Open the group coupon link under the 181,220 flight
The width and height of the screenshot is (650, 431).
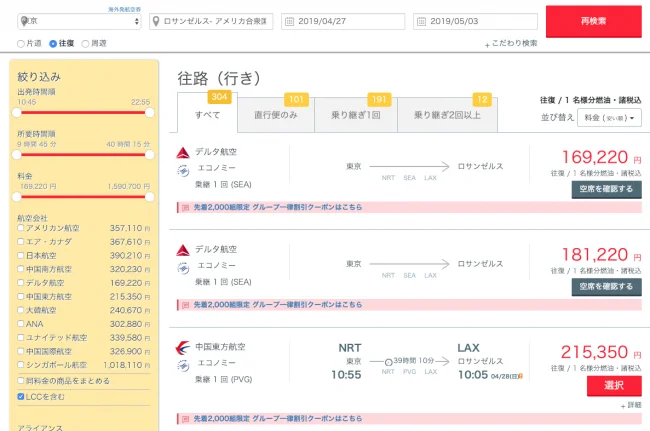click(x=278, y=305)
